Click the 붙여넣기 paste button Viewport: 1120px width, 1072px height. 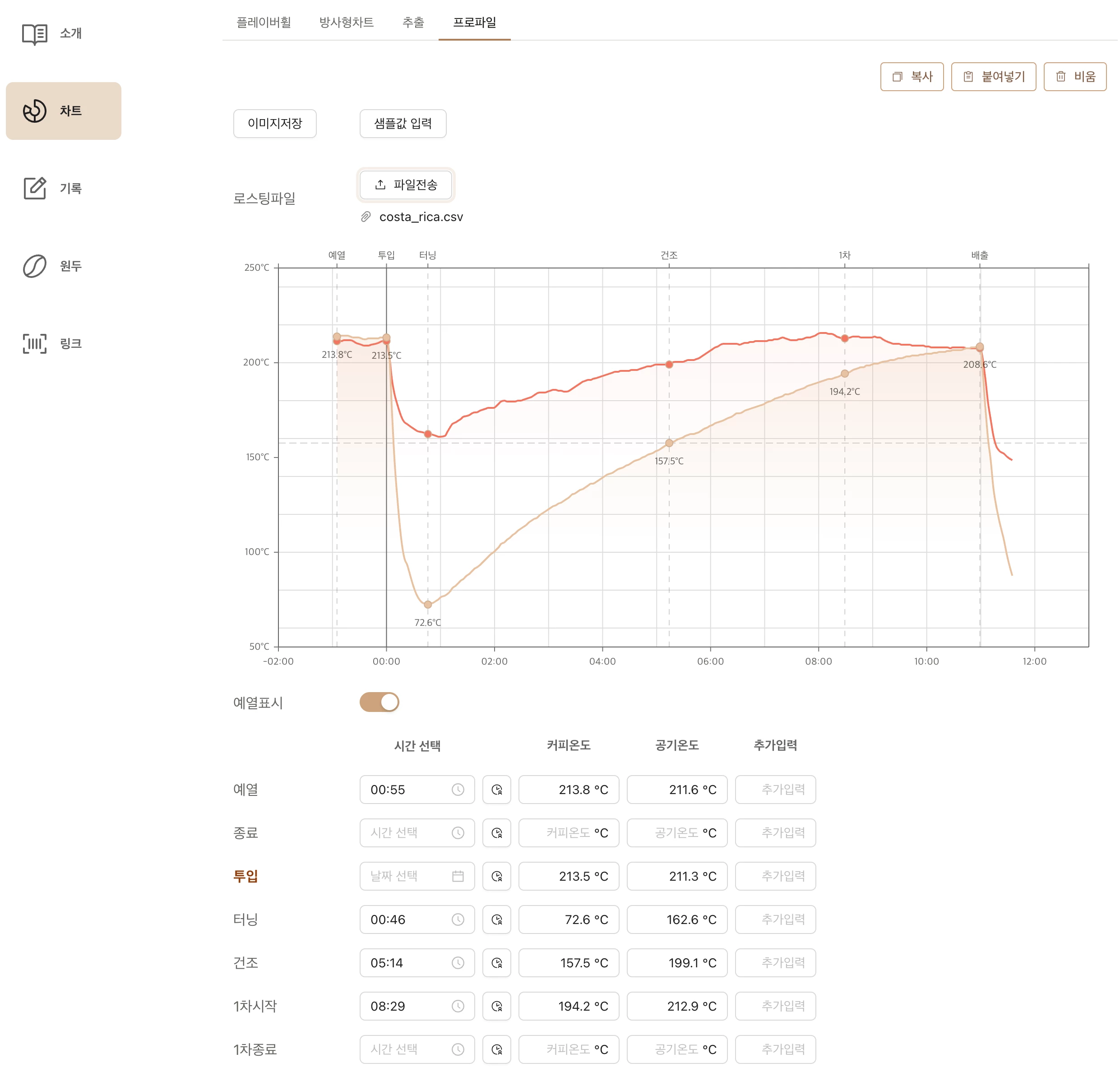pos(993,77)
